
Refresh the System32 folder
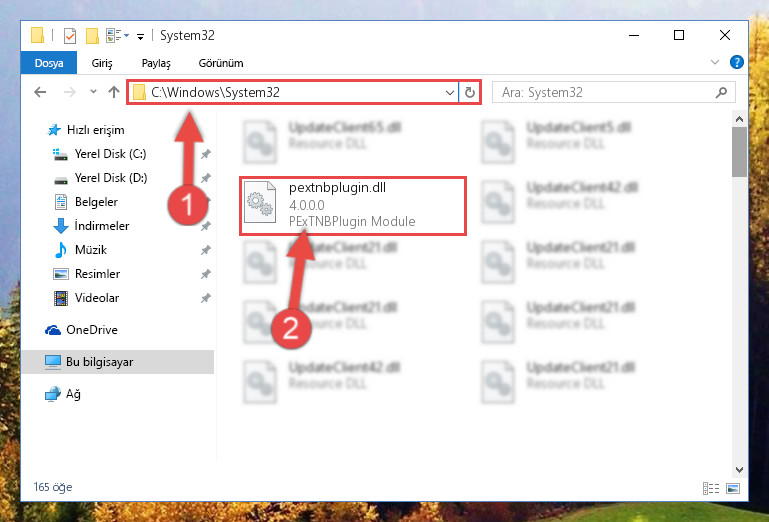(x=469, y=92)
